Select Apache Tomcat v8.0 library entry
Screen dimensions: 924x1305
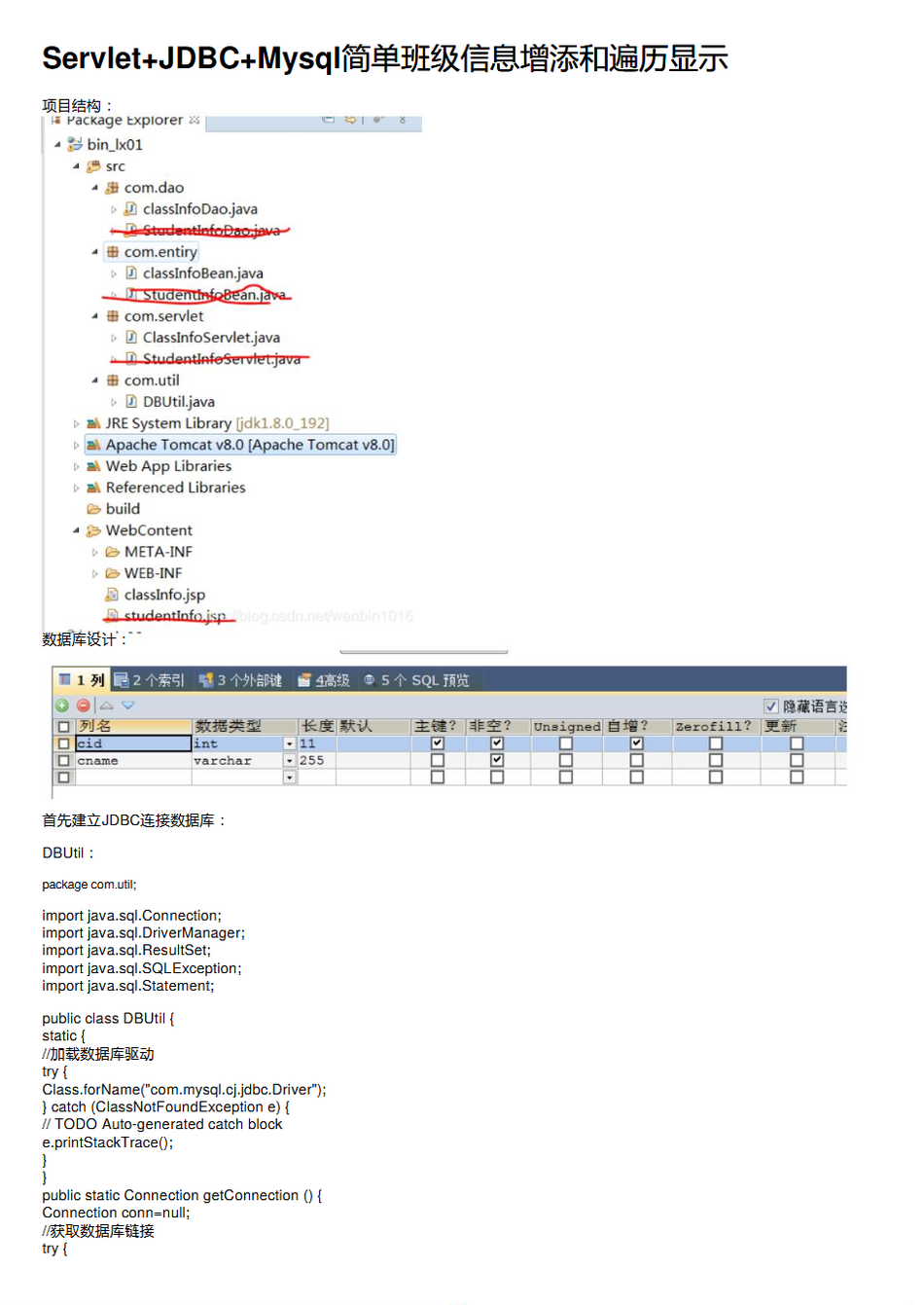pos(249,445)
